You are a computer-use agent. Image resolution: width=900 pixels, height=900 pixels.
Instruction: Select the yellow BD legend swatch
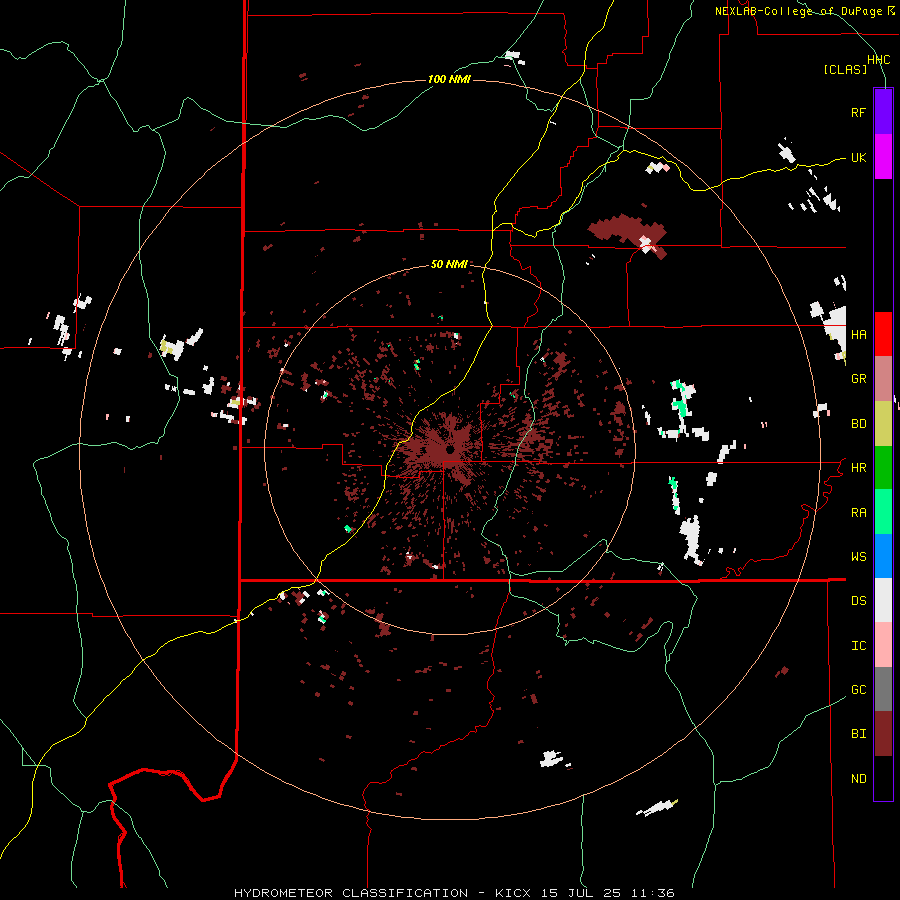click(x=883, y=424)
